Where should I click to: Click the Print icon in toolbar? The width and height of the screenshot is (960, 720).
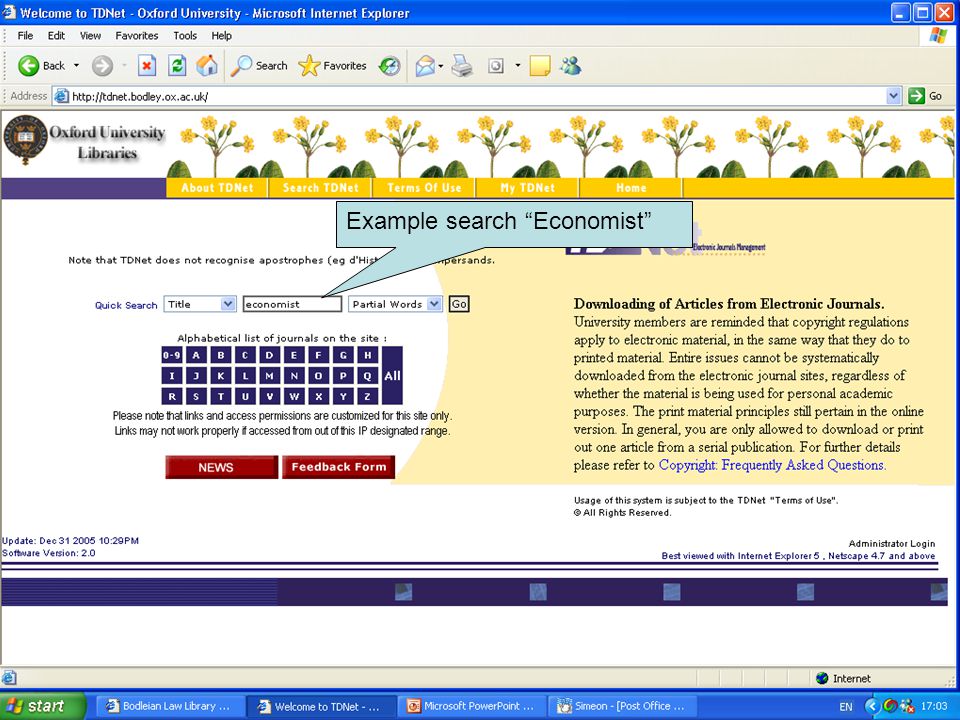[x=462, y=66]
